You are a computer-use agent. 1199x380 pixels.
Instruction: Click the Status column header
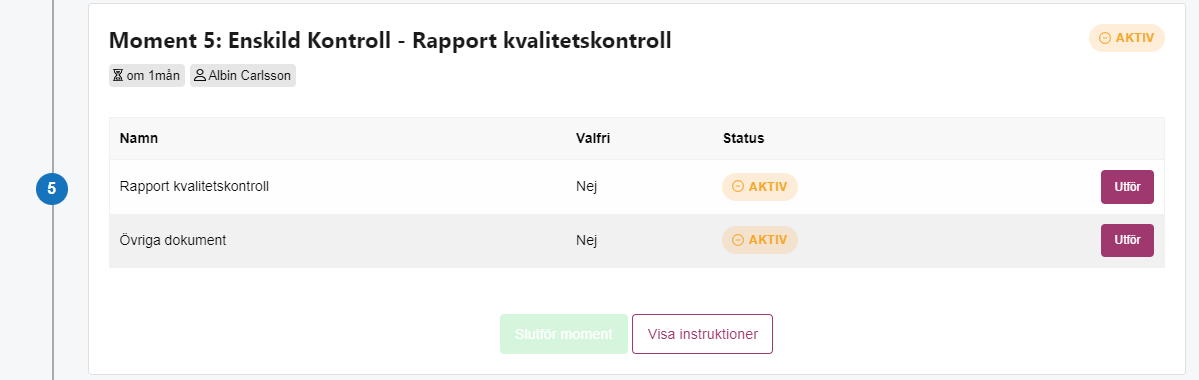click(x=743, y=138)
